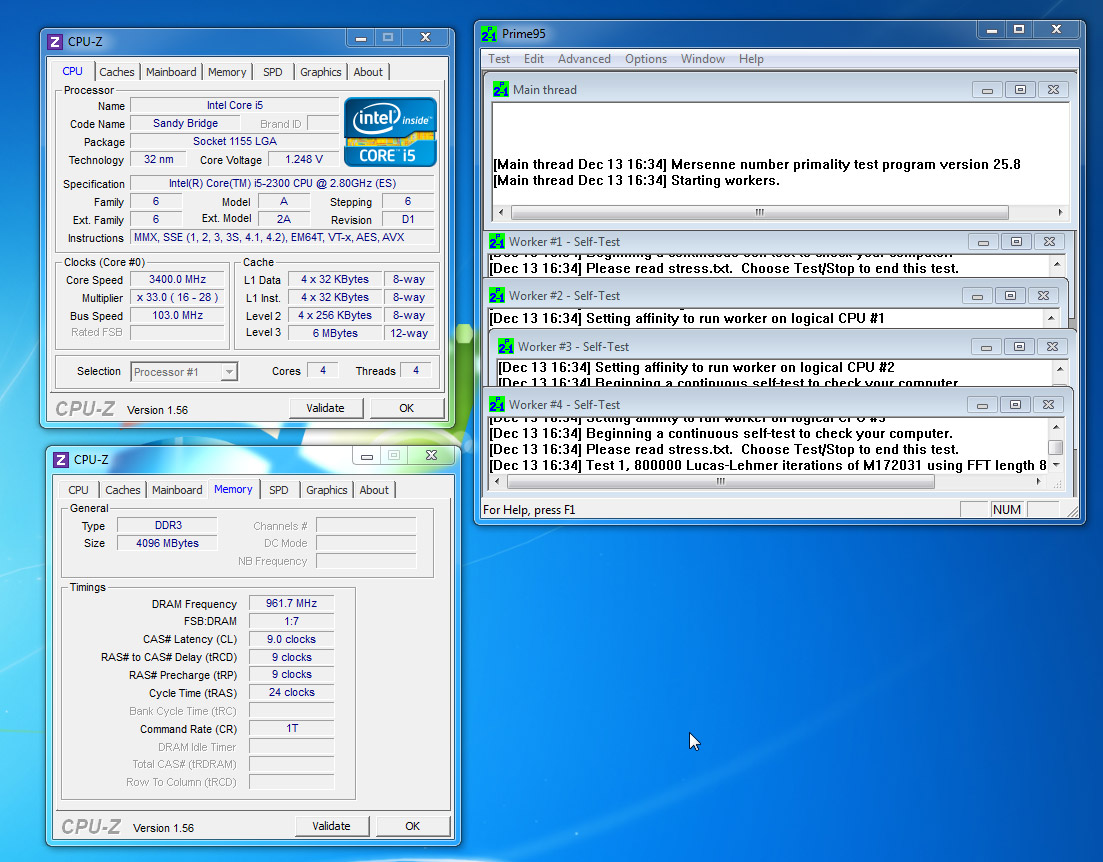Click the Core Speed value 3400.0 MHz
Image resolution: width=1103 pixels, height=862 pixels.
click(177, 279)
